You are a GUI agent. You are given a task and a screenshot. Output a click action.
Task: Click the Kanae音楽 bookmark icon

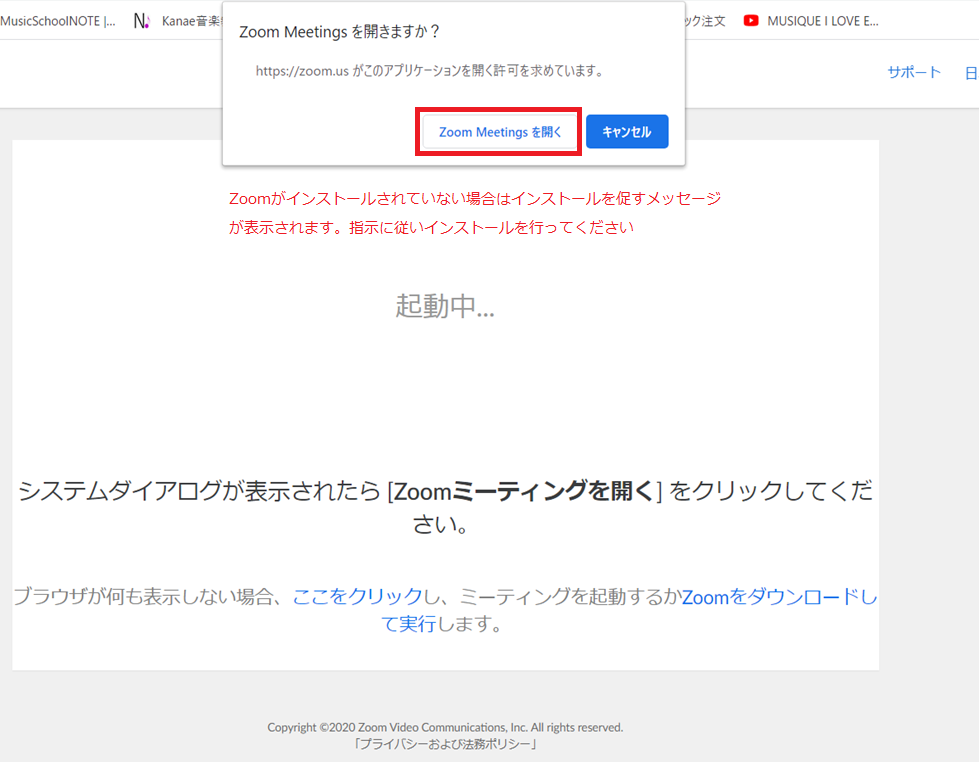coord(142,21)
